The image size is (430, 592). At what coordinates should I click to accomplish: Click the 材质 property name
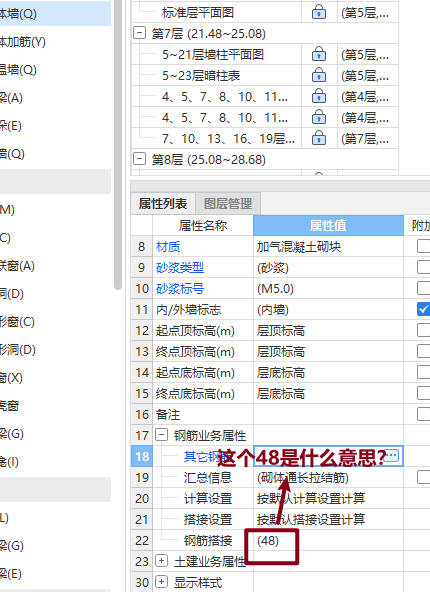(168, 247)
